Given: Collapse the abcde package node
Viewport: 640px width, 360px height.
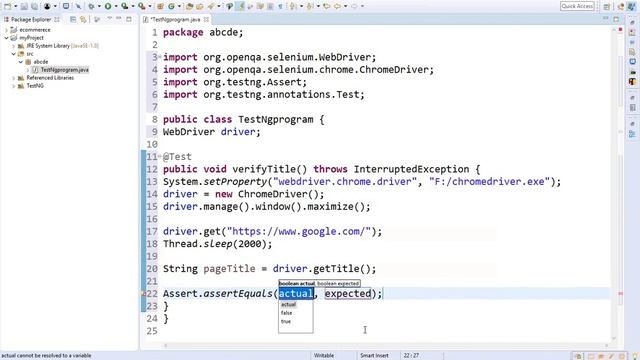Looking at the screenshot, I should [20, 62].
